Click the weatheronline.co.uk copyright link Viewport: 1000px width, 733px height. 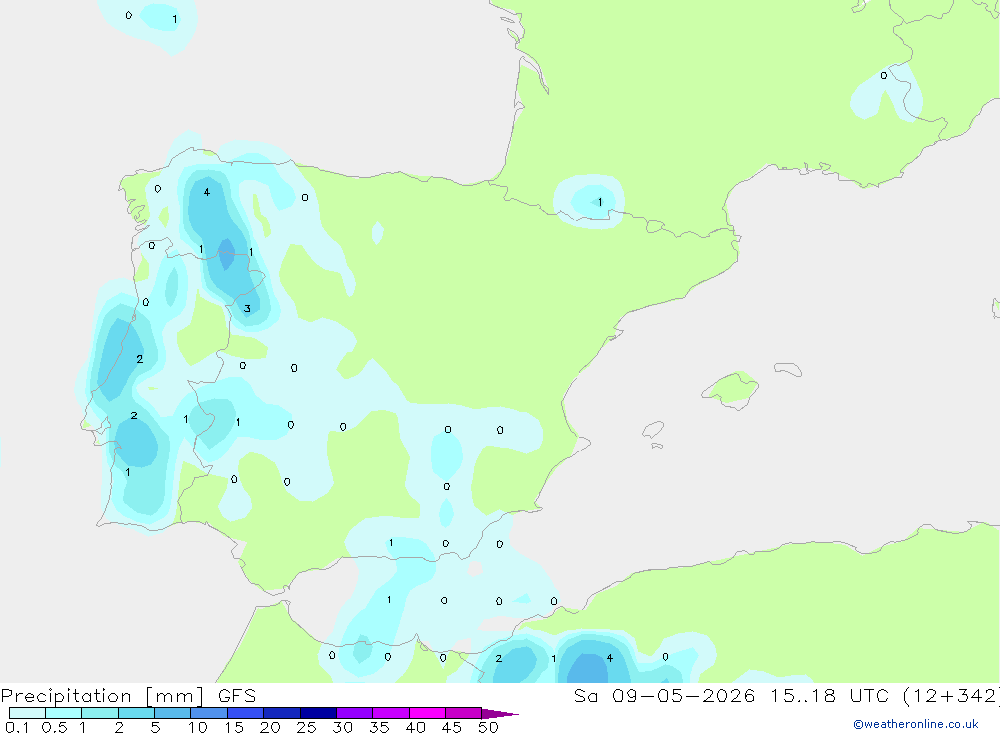click(x=916, y=724)
